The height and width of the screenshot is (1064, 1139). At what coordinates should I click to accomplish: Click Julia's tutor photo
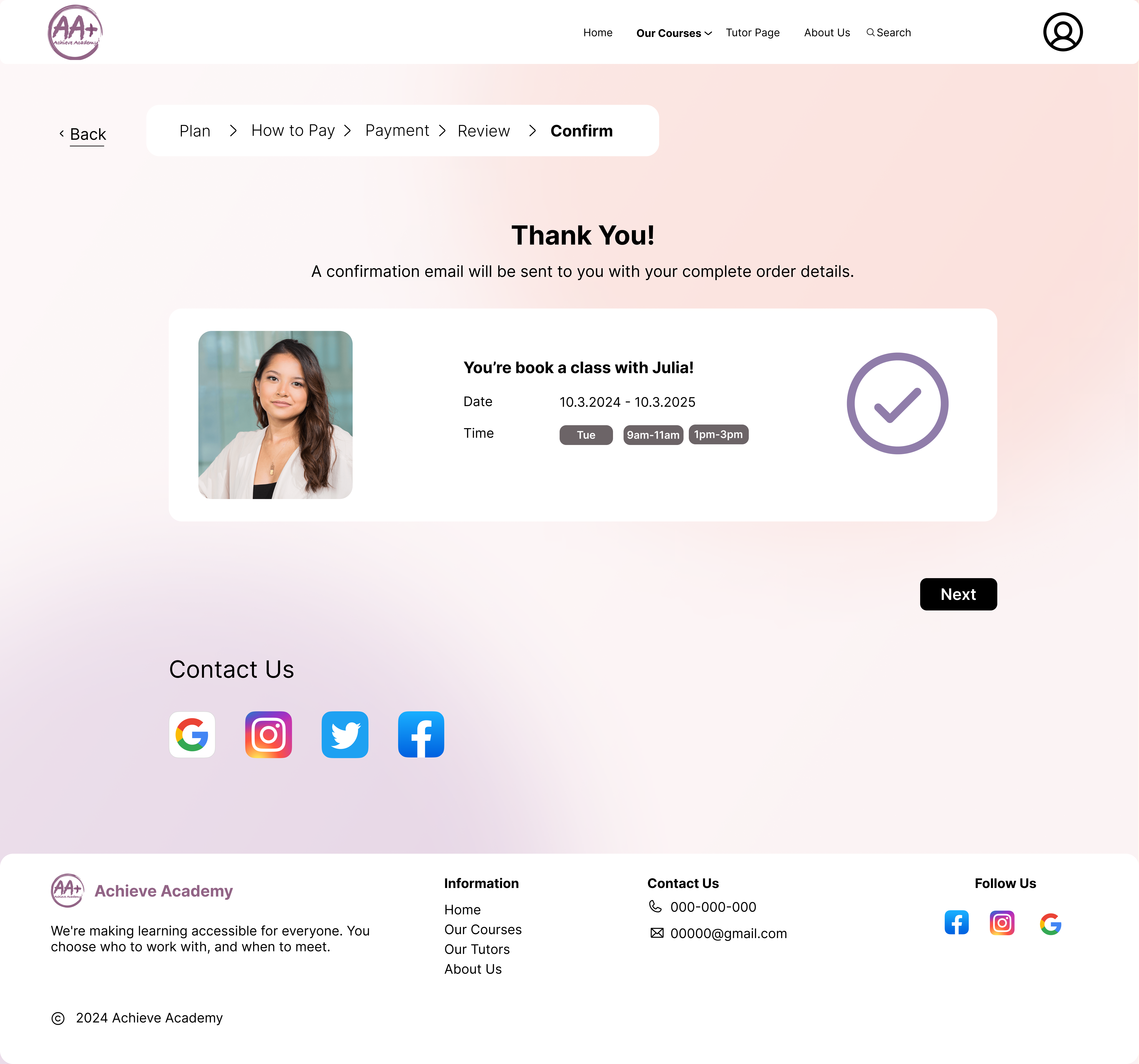pos(276,415)
